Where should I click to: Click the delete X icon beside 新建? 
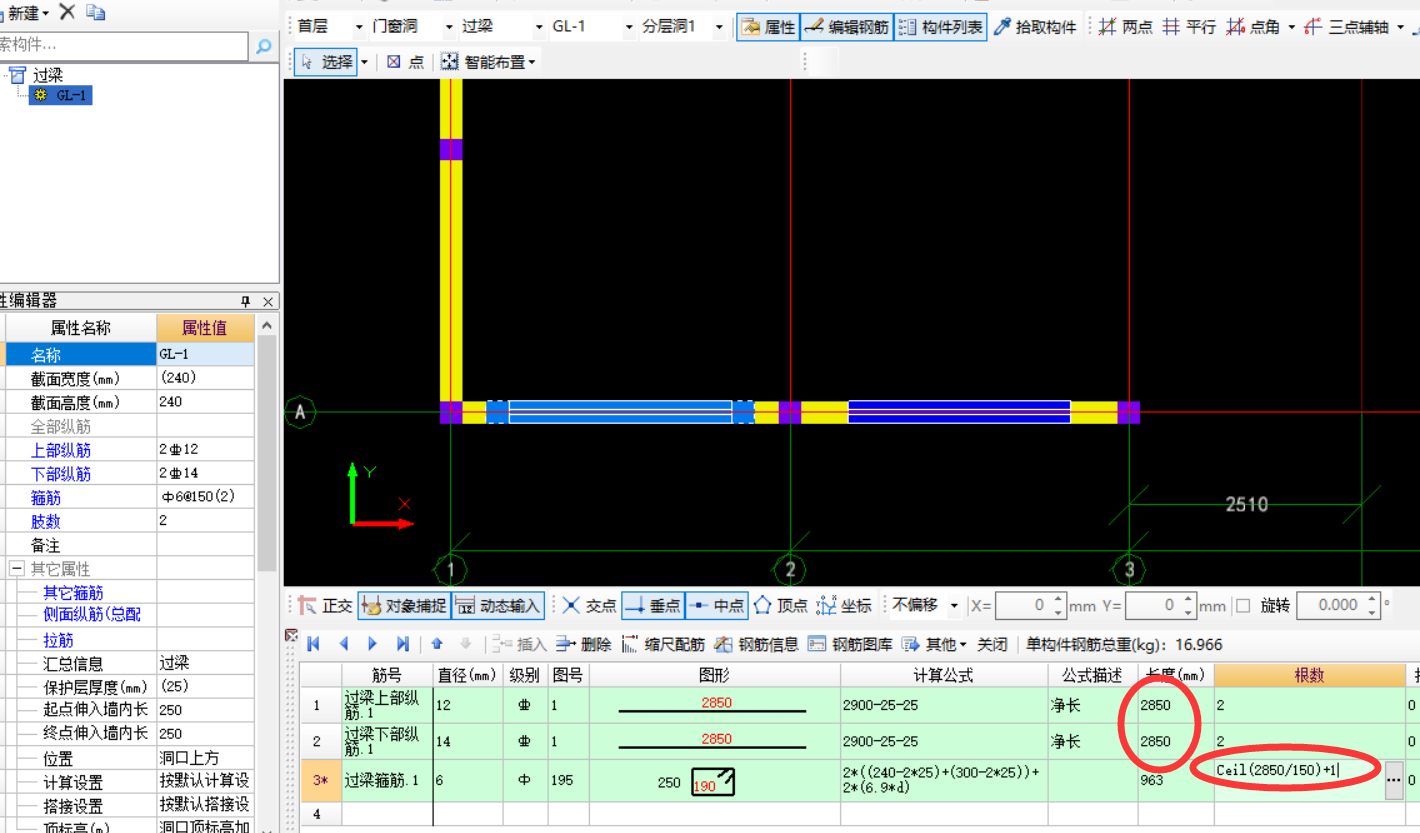click(x=67, y=12)
